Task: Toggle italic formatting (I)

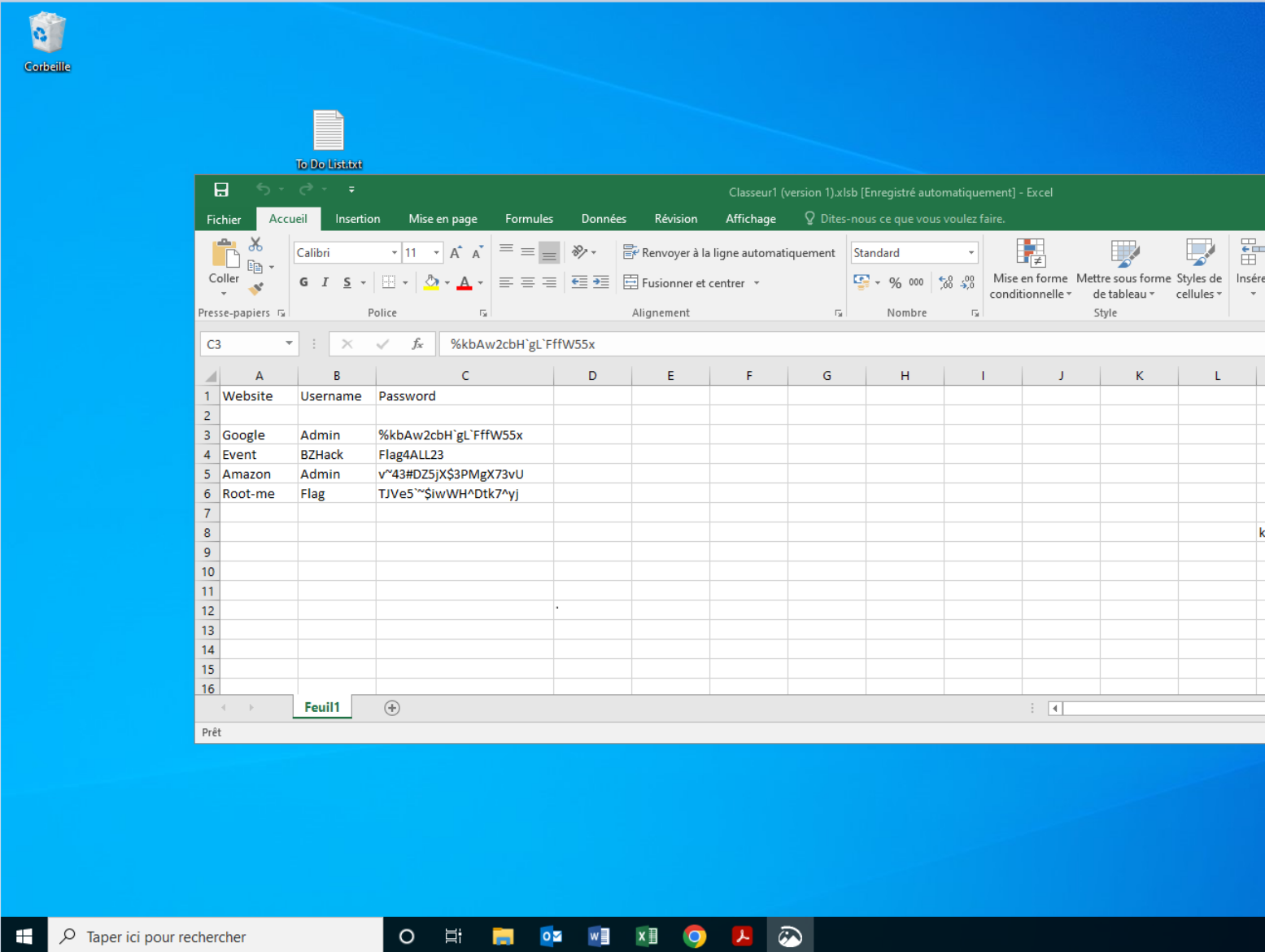Action: pyautogui.click(x=325, y=282)
